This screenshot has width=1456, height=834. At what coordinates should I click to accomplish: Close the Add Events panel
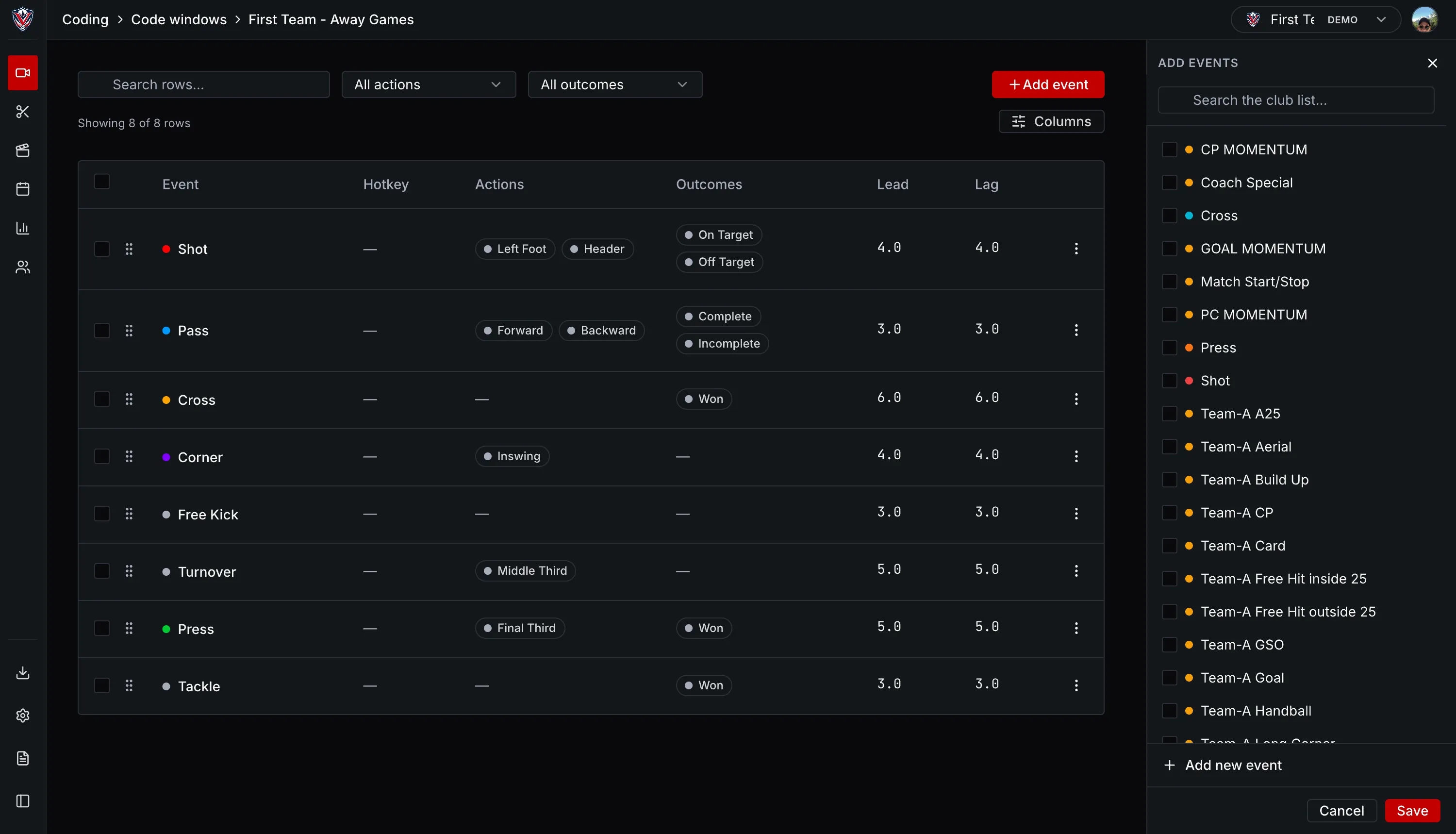pyautogui.click(x=1433, y=63)
